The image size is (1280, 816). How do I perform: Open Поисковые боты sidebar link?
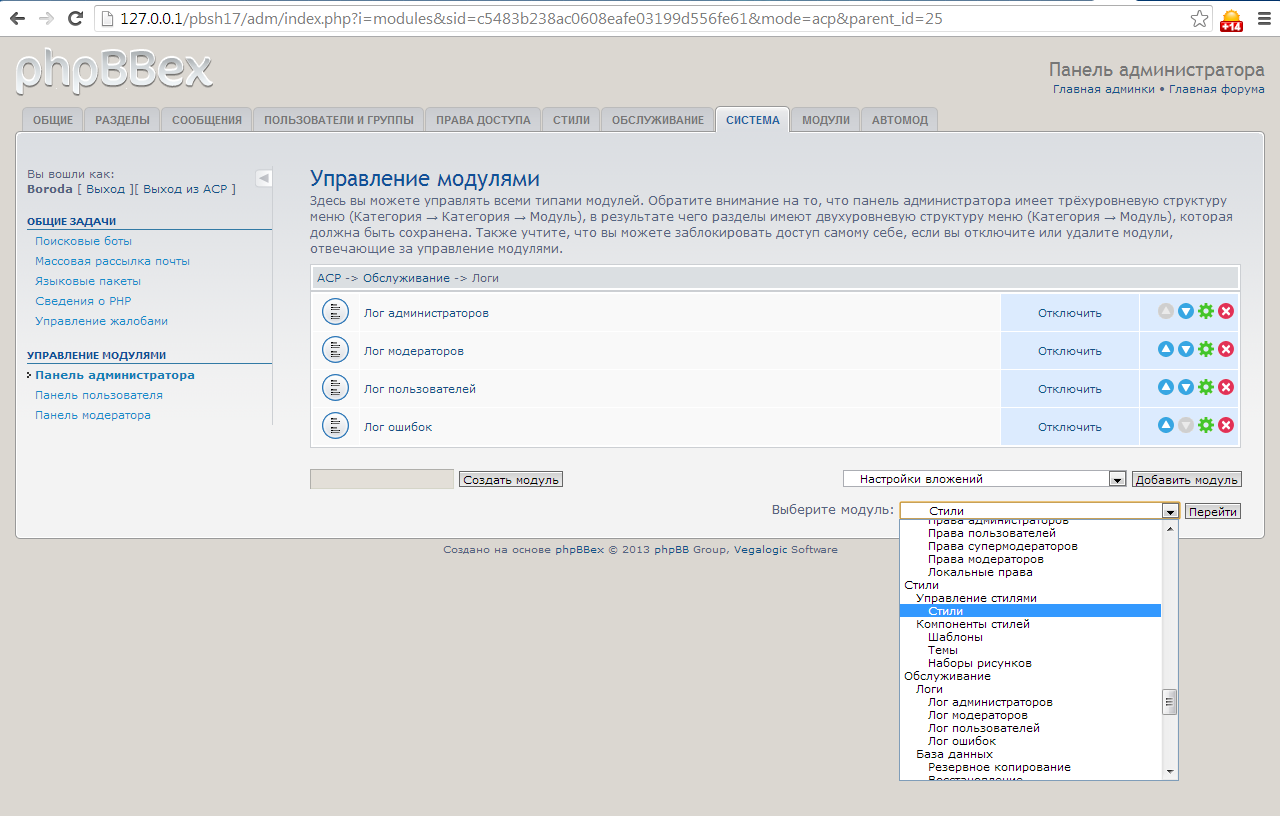[x=83, y=241]
